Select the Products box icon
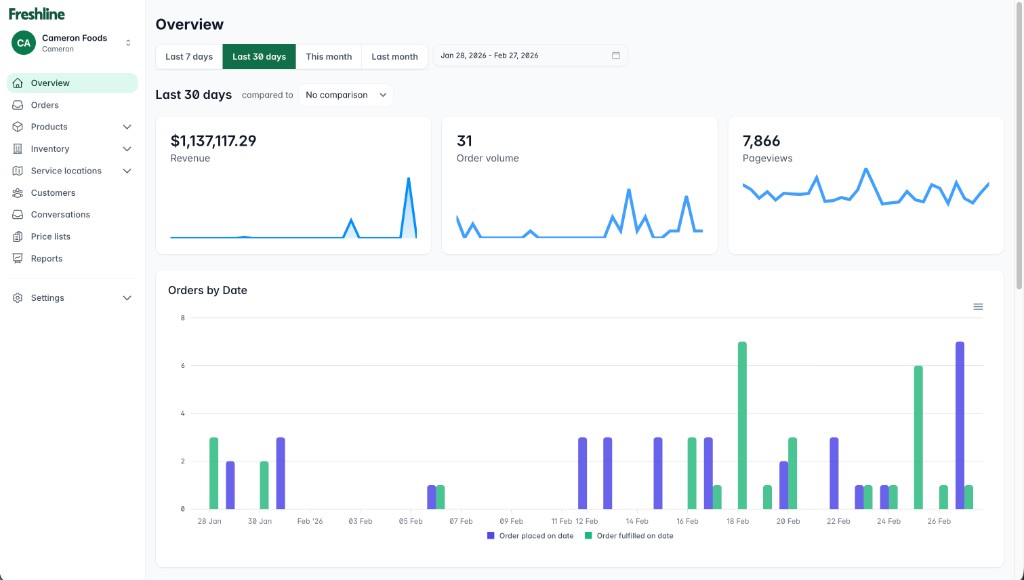 [18, 127]
